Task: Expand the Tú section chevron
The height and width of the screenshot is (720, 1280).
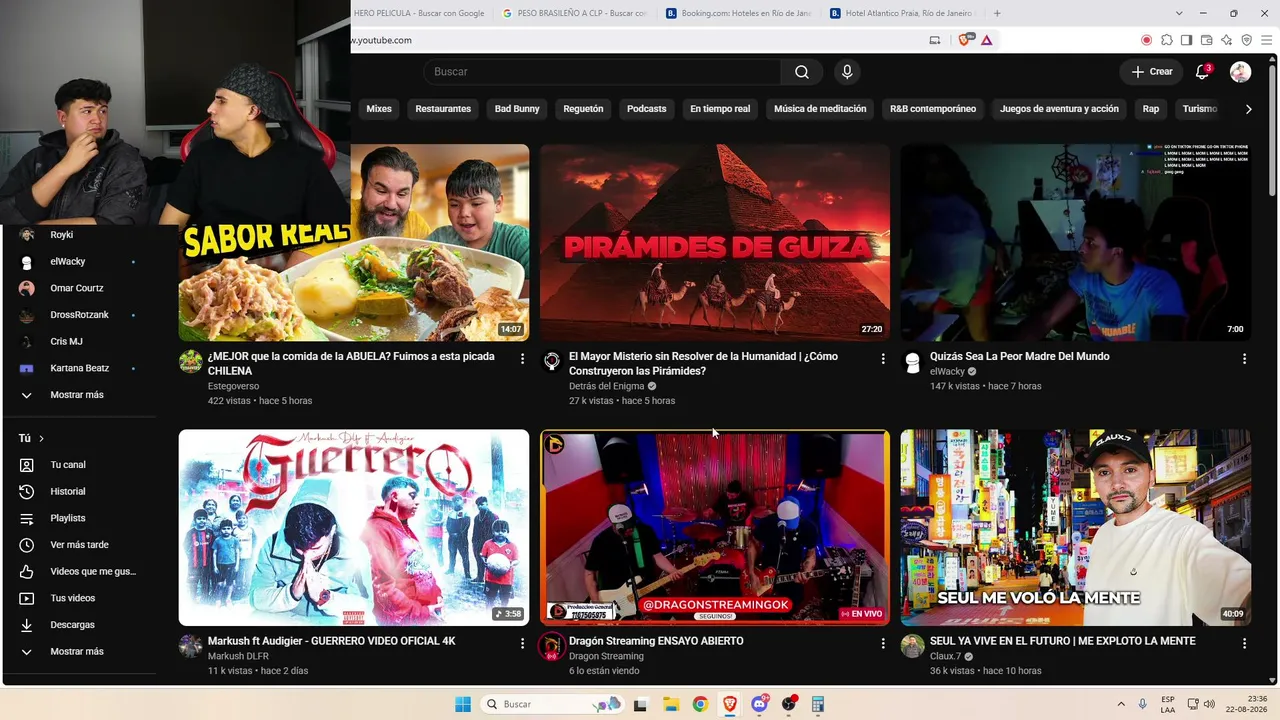Action: pyautogui.click(x=41, y=439)
